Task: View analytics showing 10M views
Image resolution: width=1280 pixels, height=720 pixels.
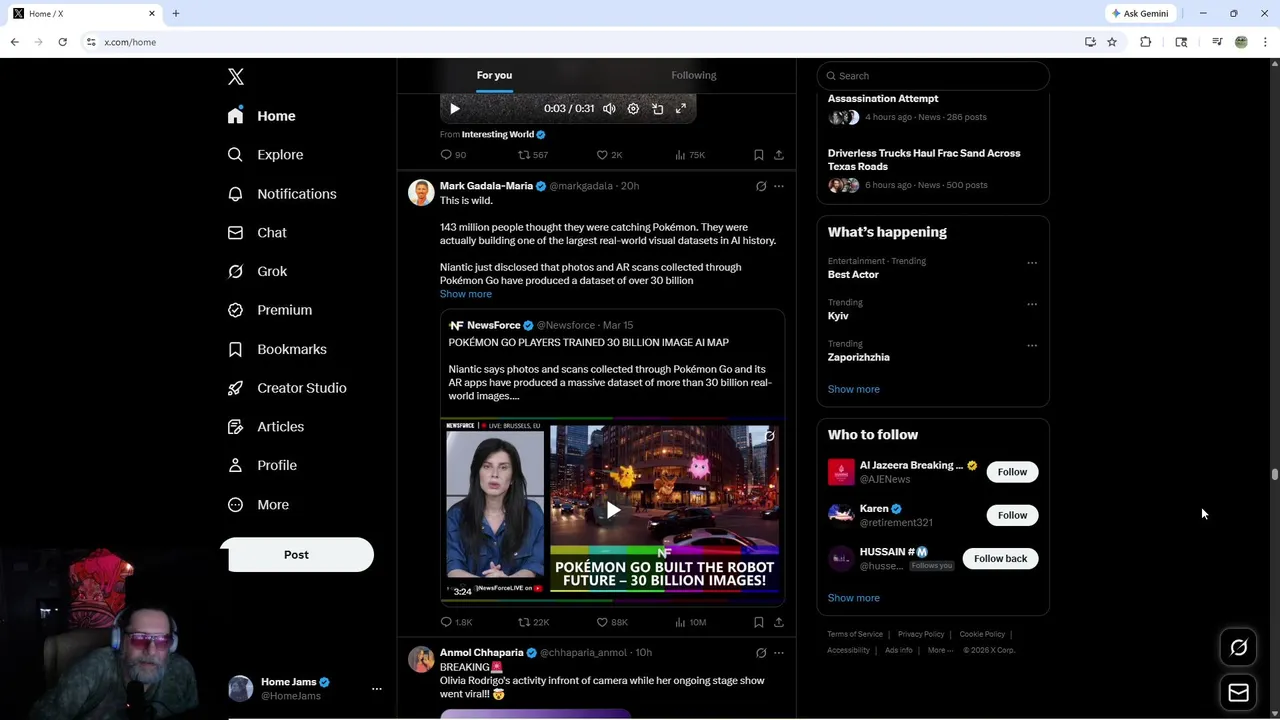Action: point(691,622)
